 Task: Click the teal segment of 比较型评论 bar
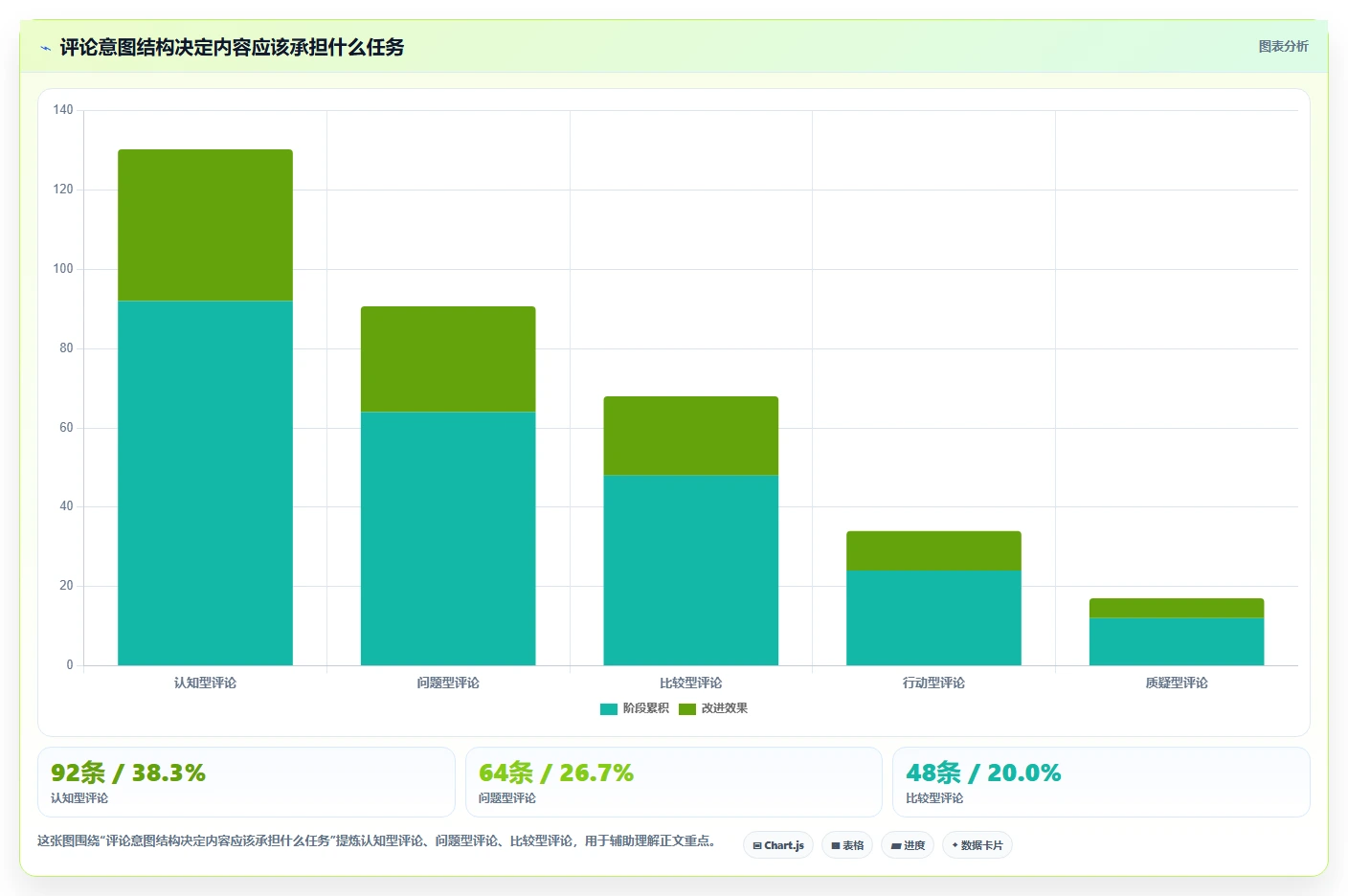tap(690, 570)
